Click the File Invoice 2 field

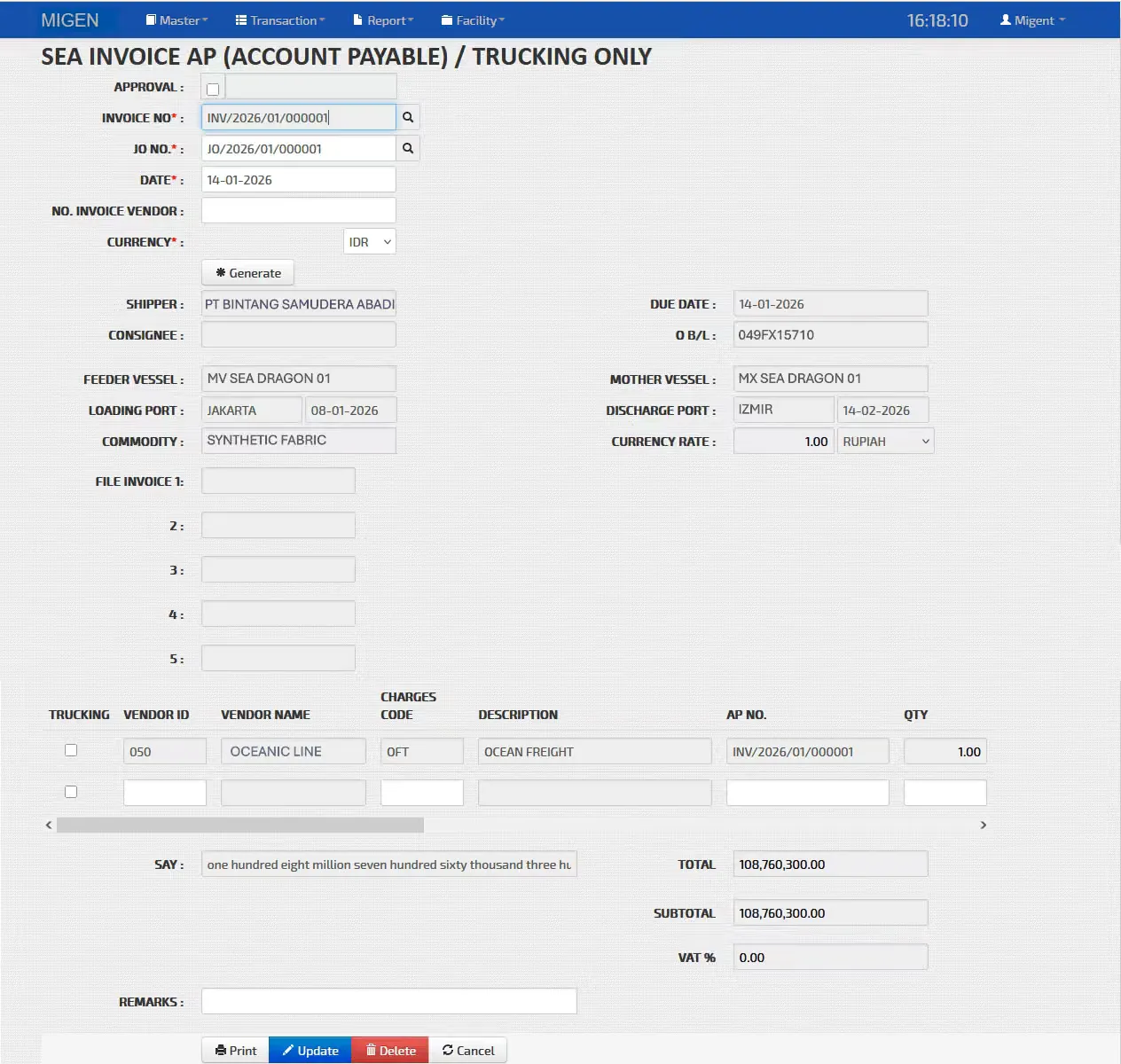coord(278,525)
